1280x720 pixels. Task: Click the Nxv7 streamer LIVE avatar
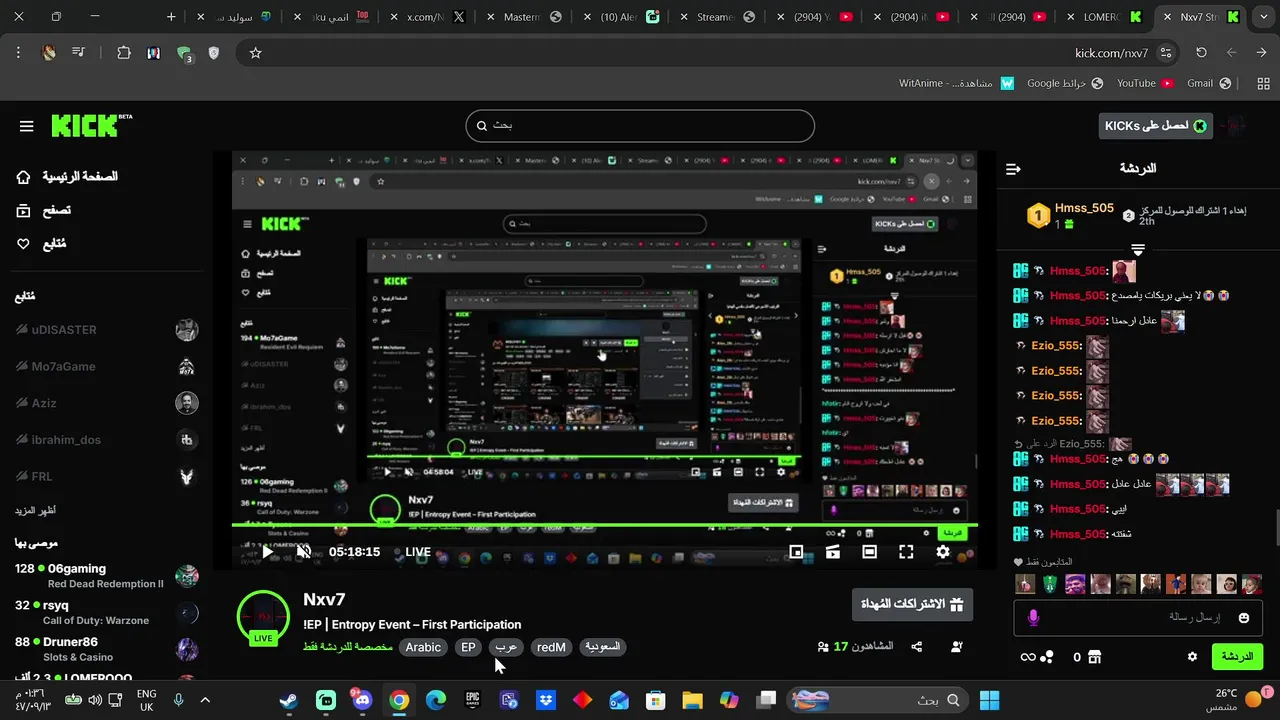[263, 616]
